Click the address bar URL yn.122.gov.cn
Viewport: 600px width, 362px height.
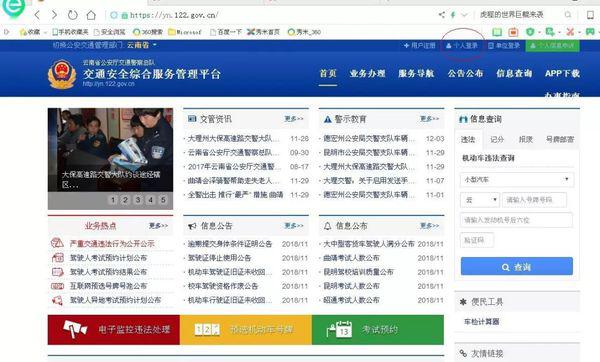(x=174, y=15)
